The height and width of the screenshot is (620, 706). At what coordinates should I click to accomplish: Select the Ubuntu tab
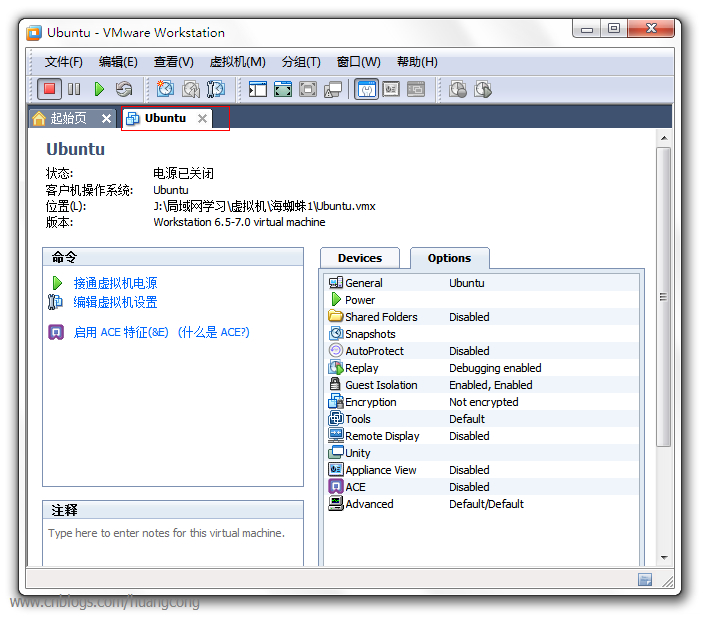[x=165, y=118]
